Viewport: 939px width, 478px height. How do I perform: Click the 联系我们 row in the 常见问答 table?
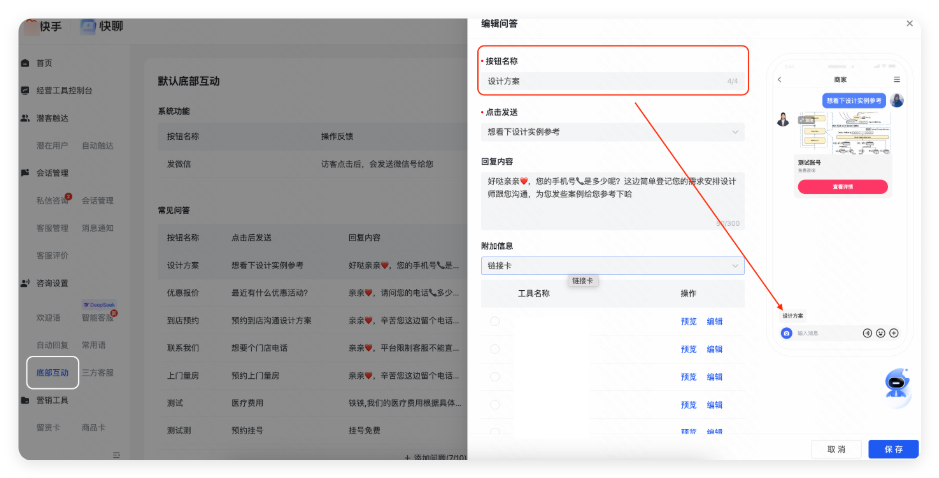click(313, 348)
